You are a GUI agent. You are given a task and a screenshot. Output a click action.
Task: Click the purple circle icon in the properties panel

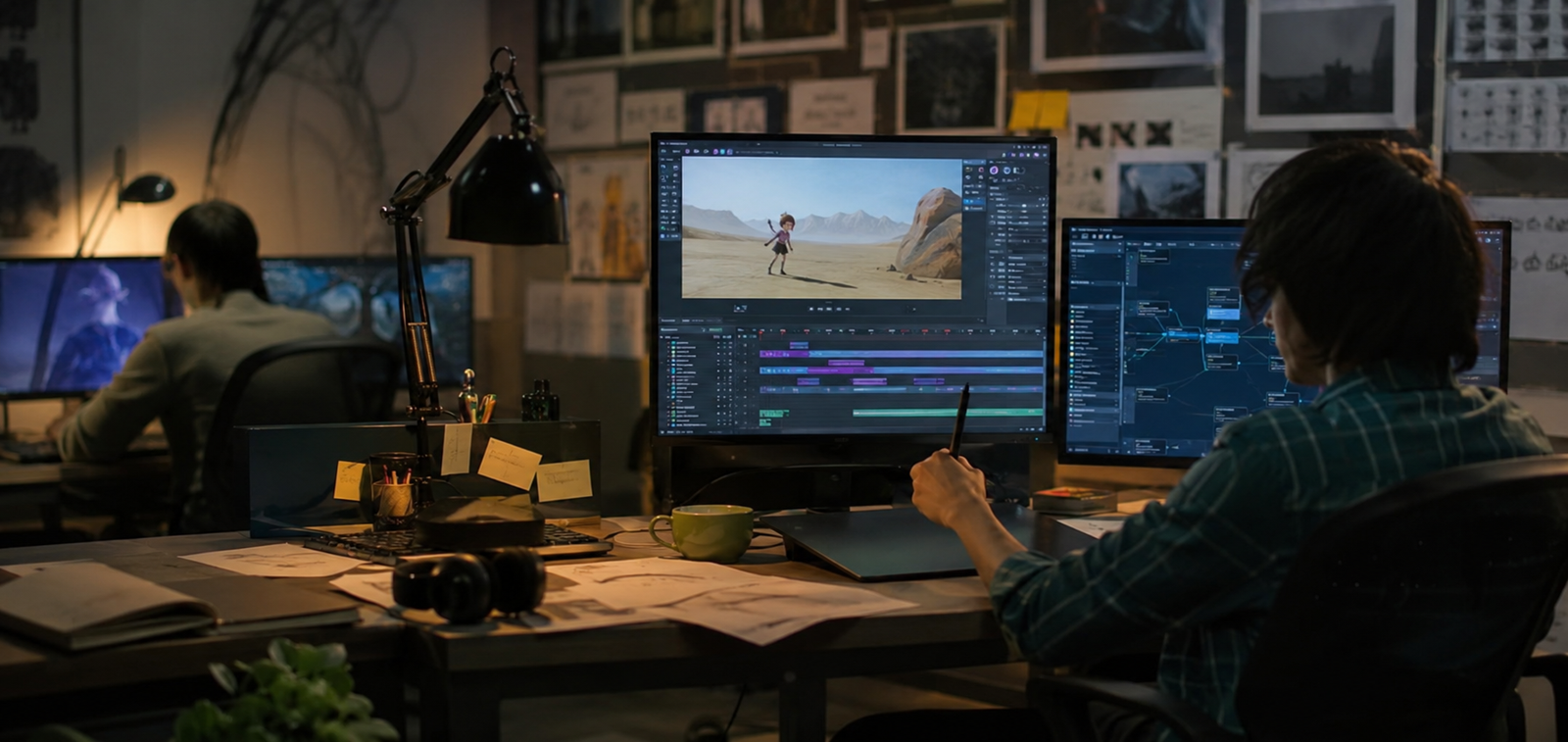[994, 170]
